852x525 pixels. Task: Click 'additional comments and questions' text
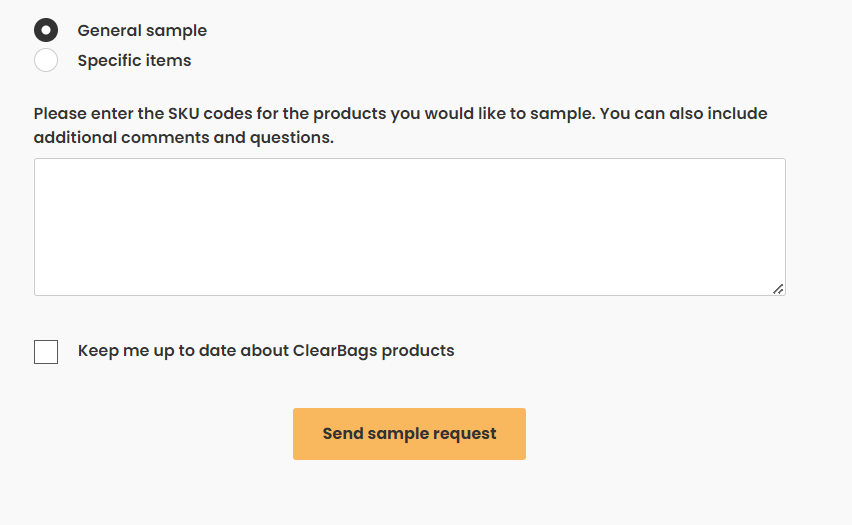click(183, 138)
